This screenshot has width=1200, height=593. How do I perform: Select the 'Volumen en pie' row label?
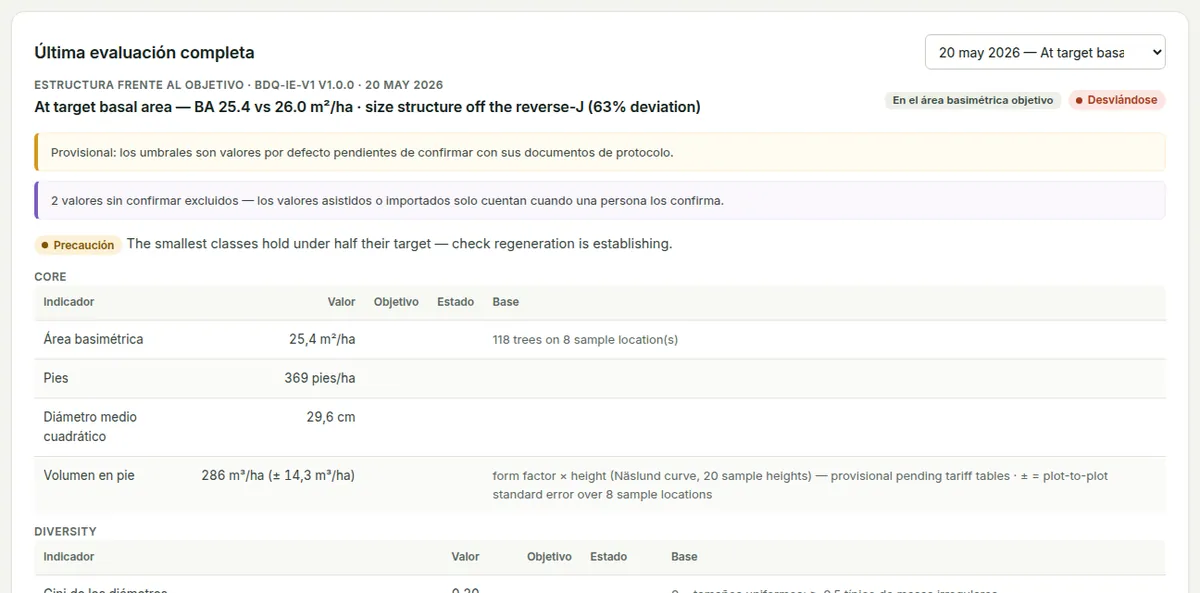(x=89, y=475)
